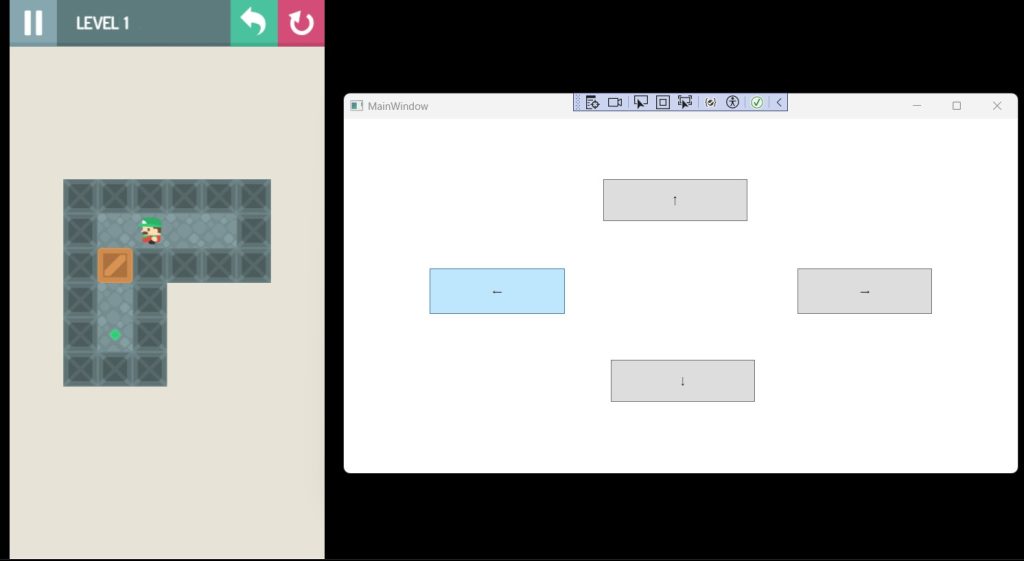The height and width of the screenshot is (561, 1024).
Task: Click the MainWindow application icon
Action: [357, 106]
